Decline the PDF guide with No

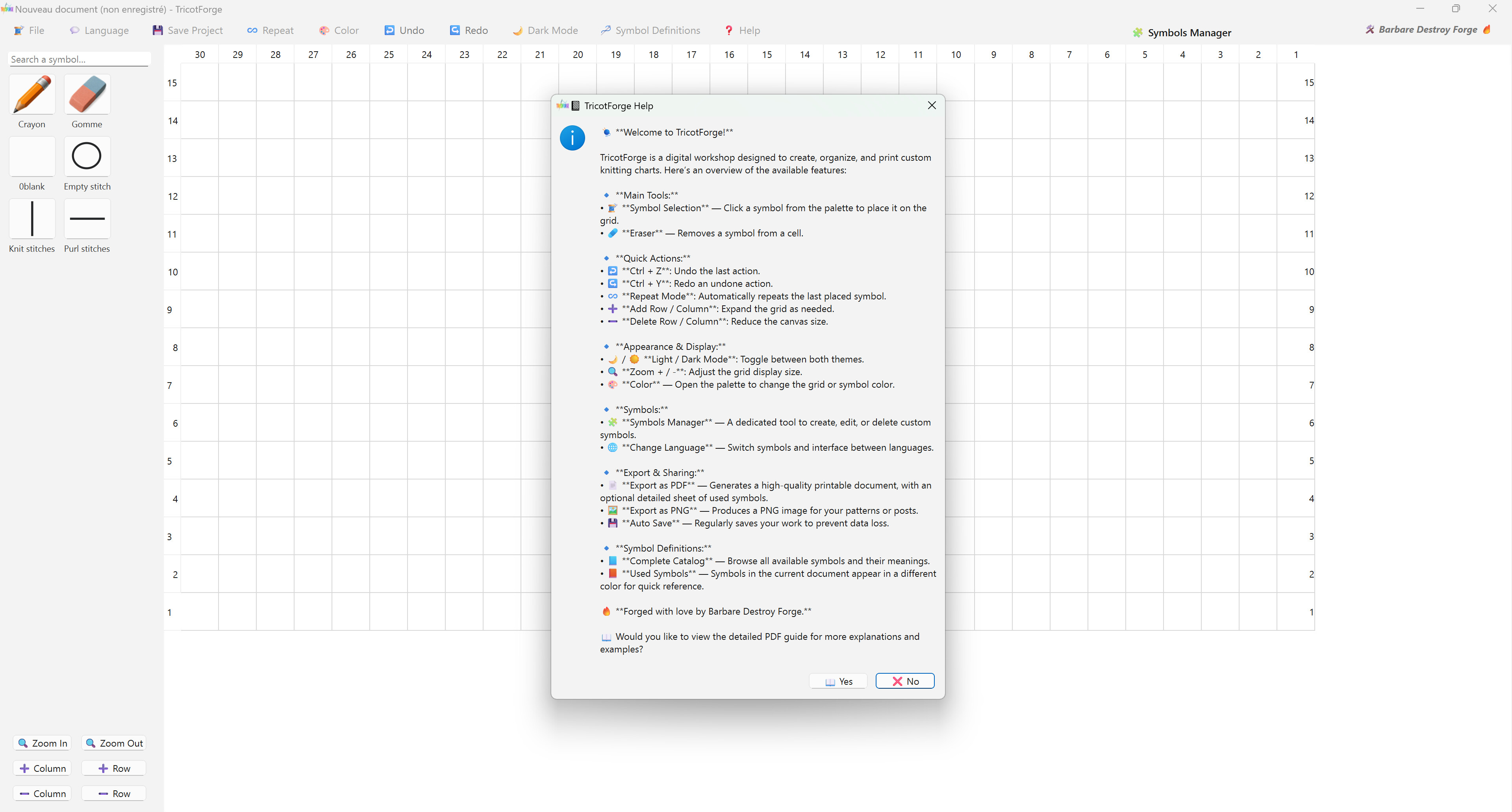tap(904, 680)
